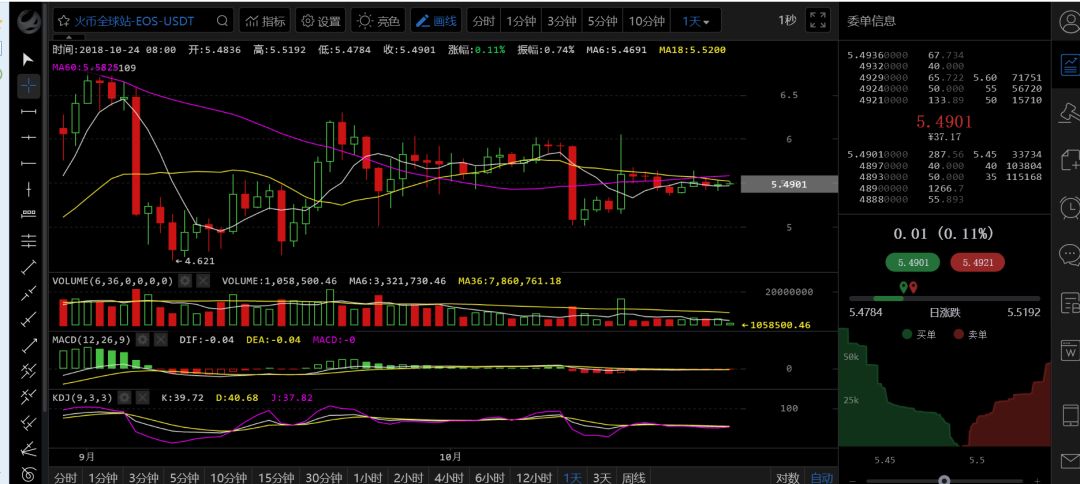
Task: Toggle 买单 buy orders in depth legend
Action: point(918,335)
